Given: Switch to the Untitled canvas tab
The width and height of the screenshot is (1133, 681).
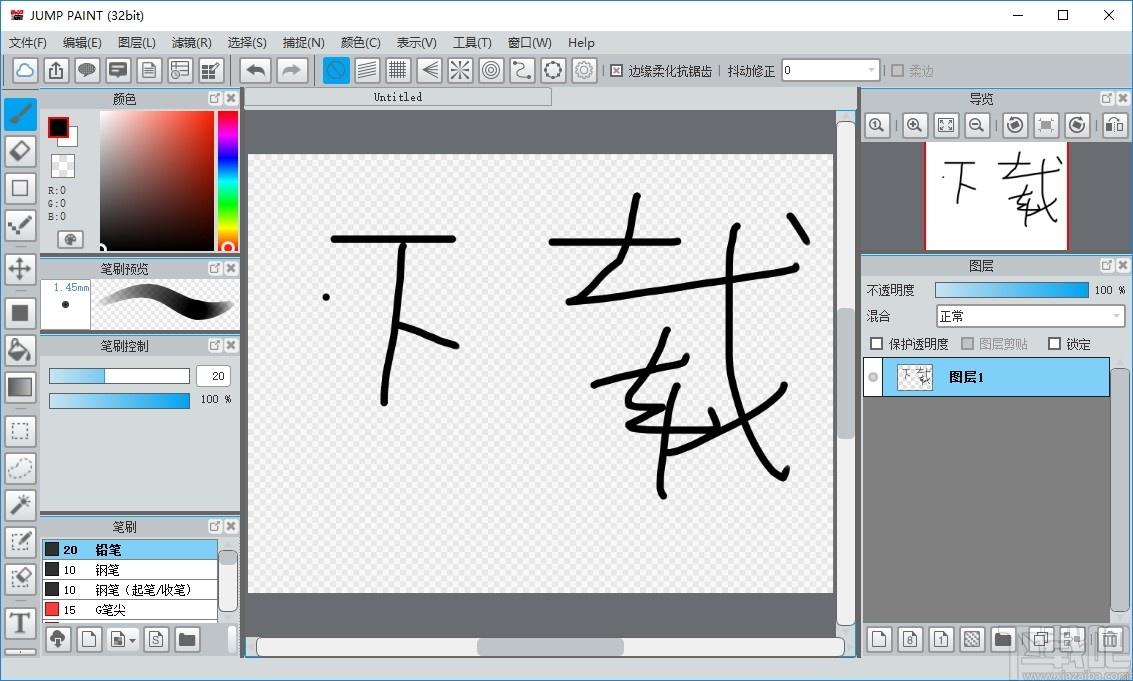Looking at the screenshot, I should tap(398, 97).
